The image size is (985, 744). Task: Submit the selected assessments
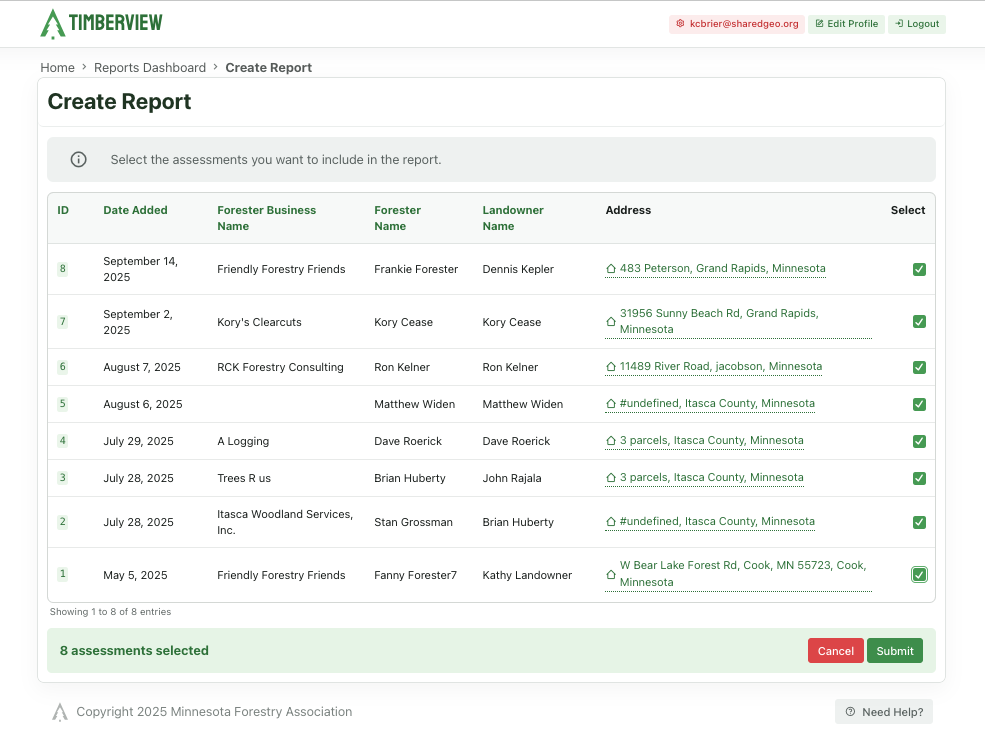pyautogui.click(x=895, y=650)
